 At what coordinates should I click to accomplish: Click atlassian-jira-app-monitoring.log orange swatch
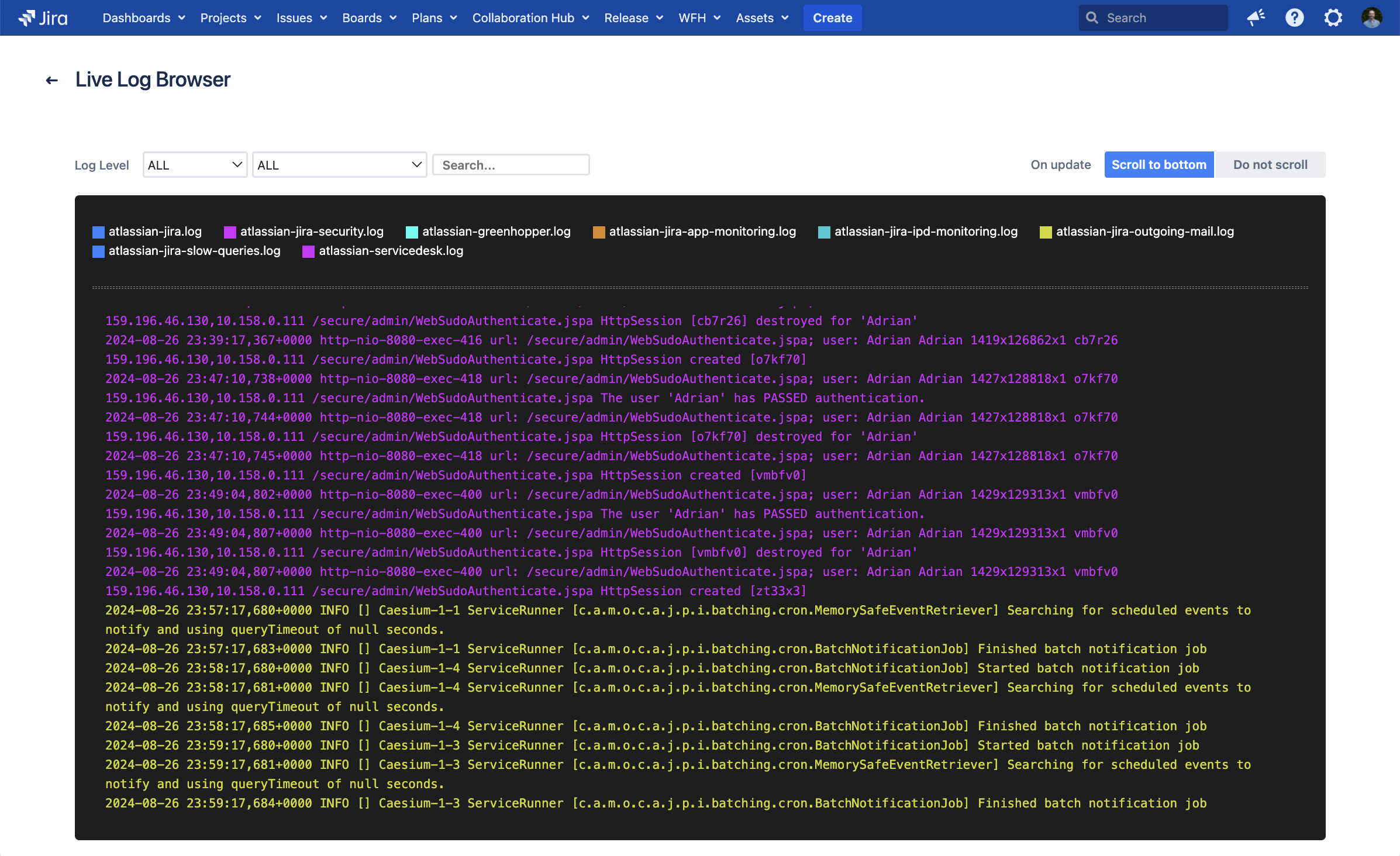(x=599, y=232)
